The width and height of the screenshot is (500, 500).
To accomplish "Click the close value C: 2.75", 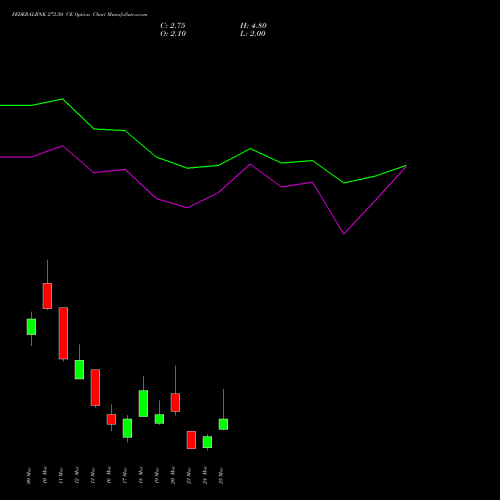I will click(x=173, y=26).
